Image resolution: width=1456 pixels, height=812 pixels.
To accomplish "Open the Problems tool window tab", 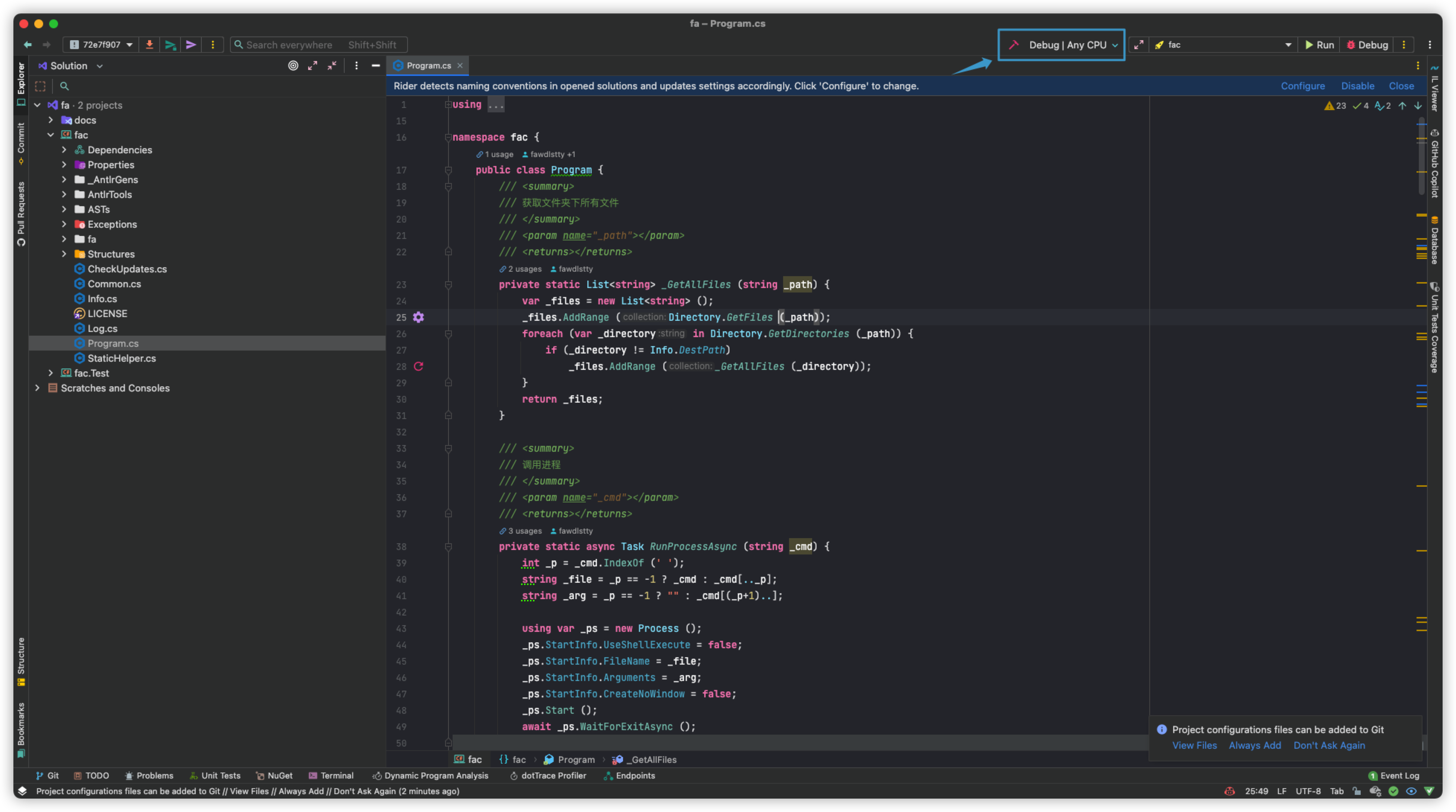I will pos(149,775).
